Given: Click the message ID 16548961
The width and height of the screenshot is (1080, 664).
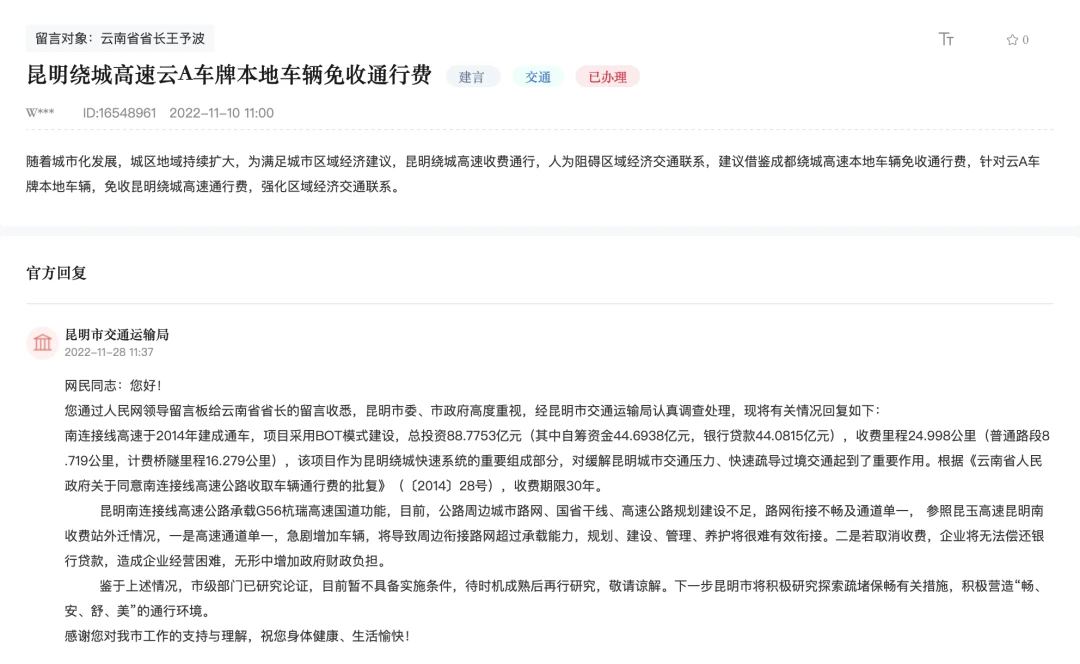Looking at the screenshot, I should (x=119, y=113).
